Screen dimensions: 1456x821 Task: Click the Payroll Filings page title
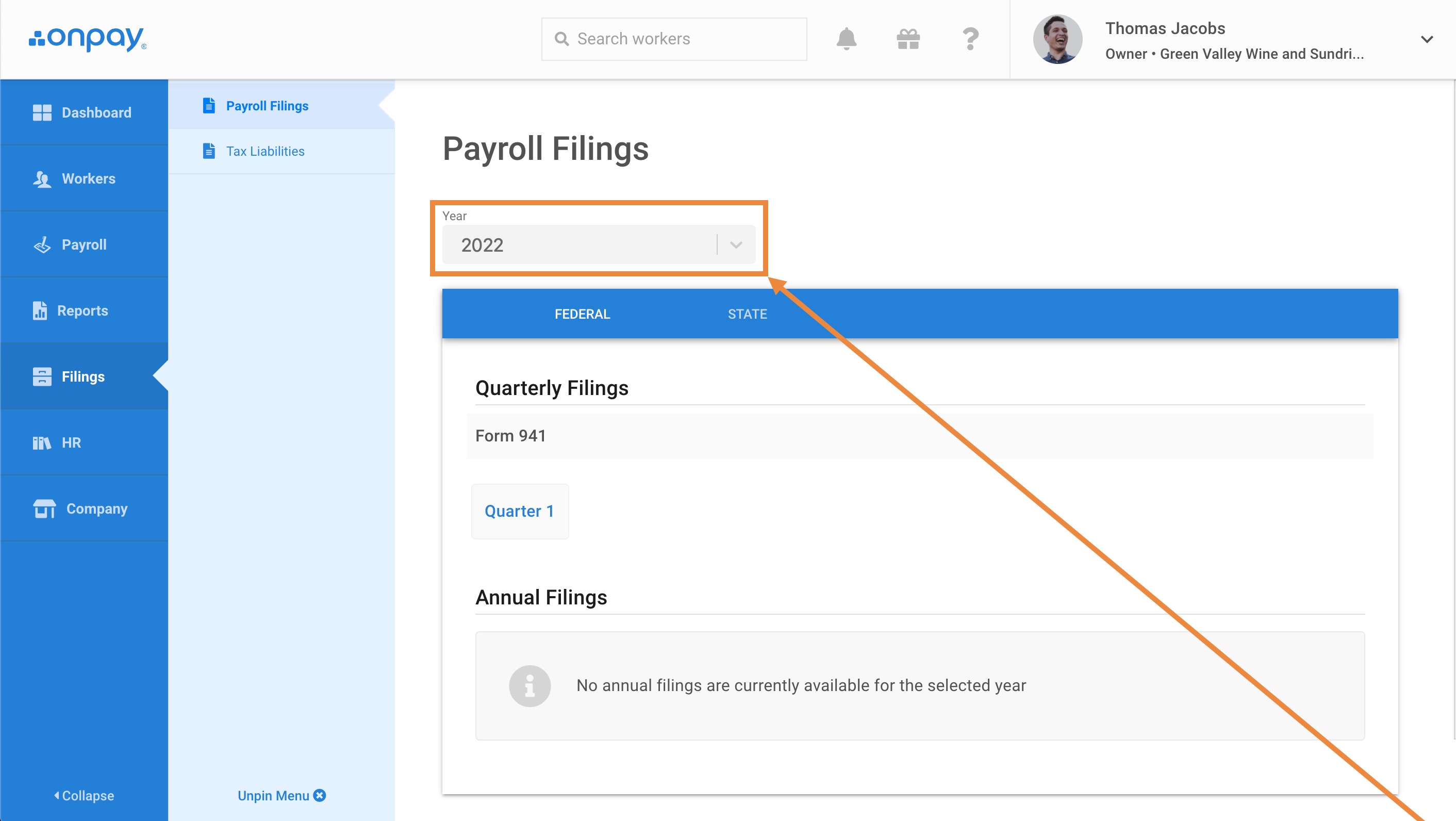pos(545,148)
